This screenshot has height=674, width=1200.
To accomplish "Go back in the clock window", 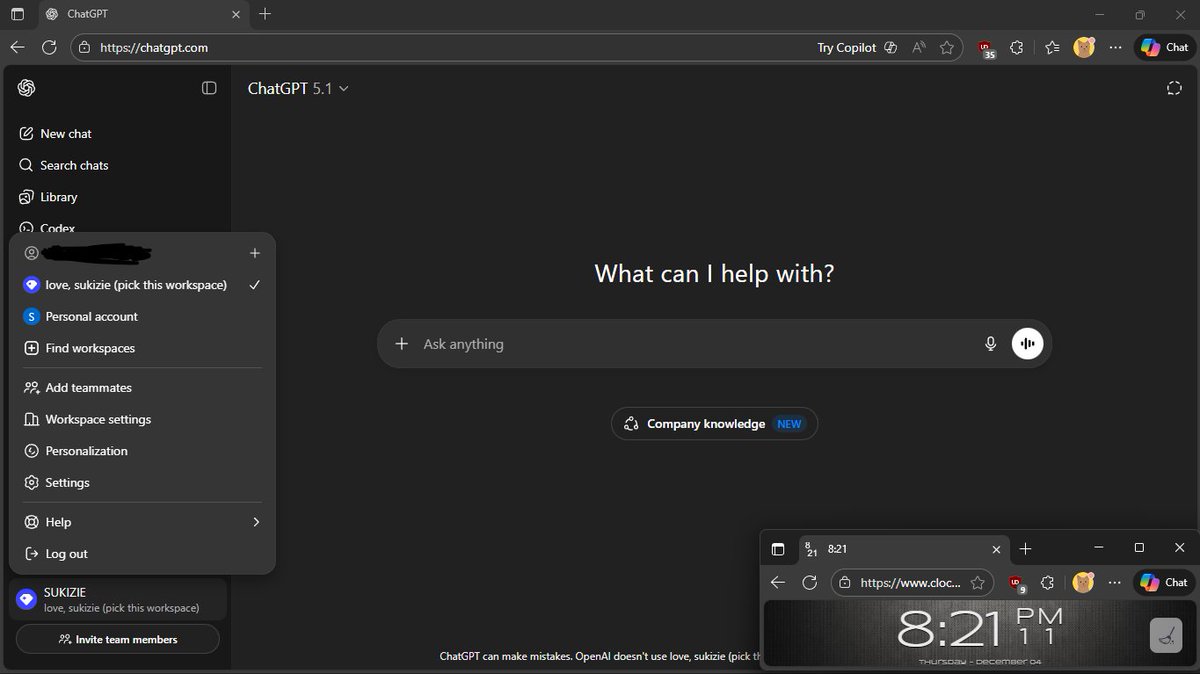I will 778,582.
